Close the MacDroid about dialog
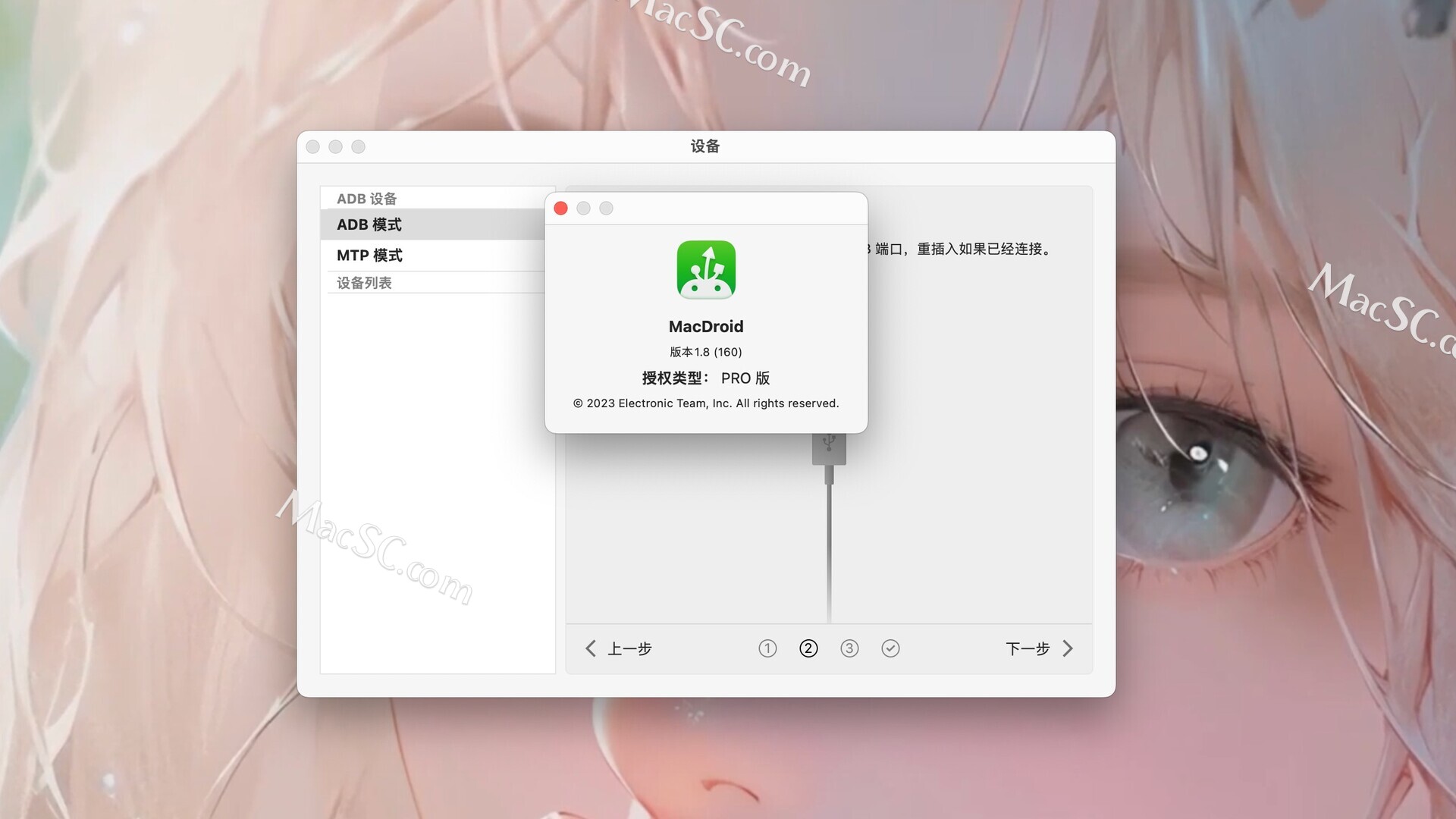1456x819 pixels. 561,209
